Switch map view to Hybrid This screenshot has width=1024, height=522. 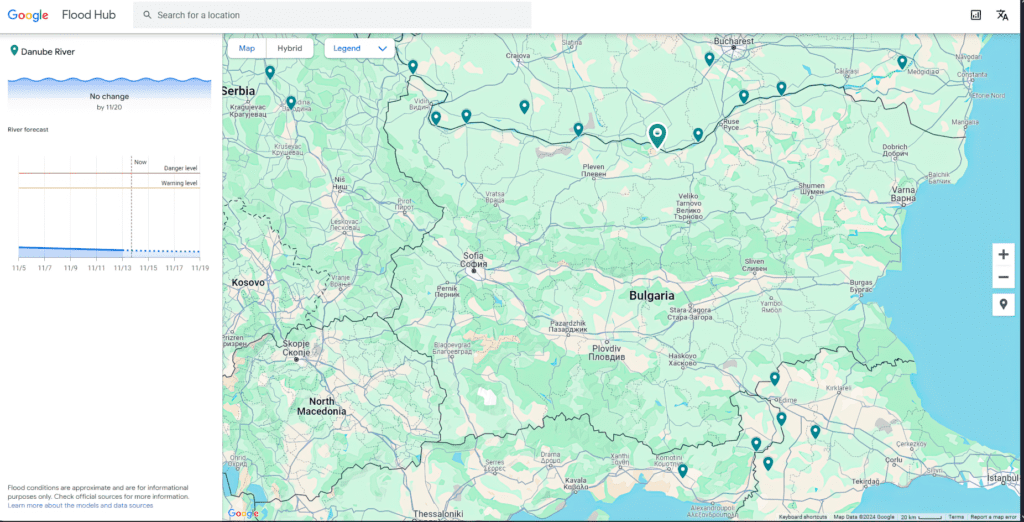point(289,48)
